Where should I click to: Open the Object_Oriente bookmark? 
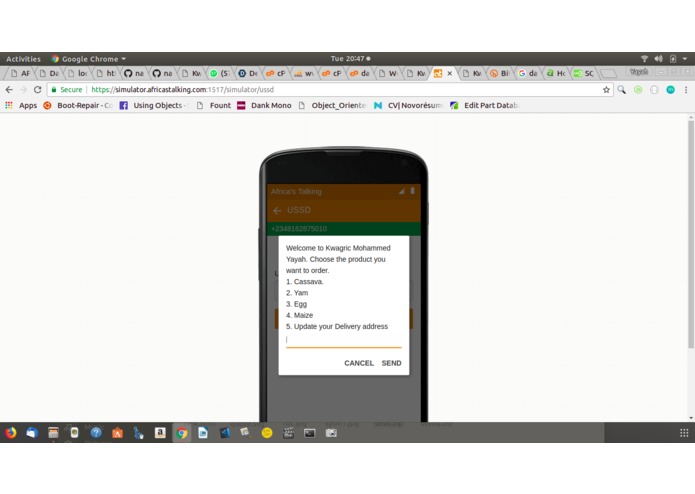click(x=332, y=105)
